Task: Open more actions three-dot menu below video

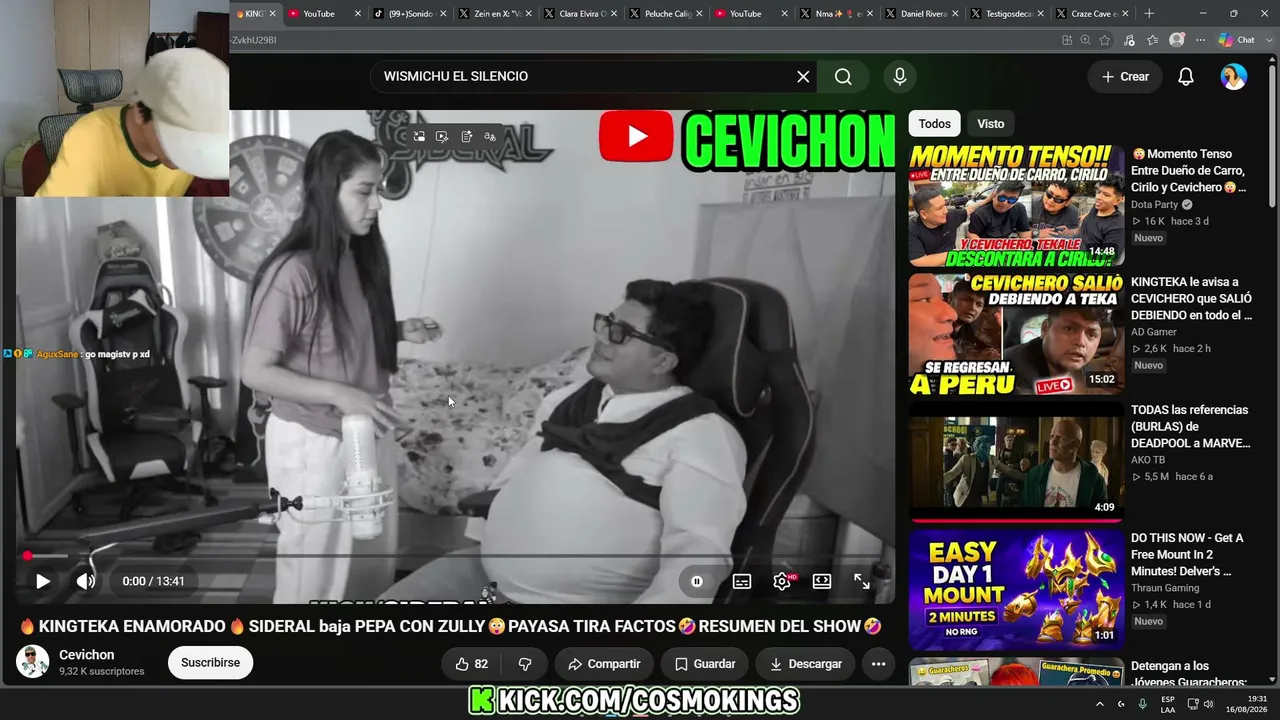Action: (878, 664)
